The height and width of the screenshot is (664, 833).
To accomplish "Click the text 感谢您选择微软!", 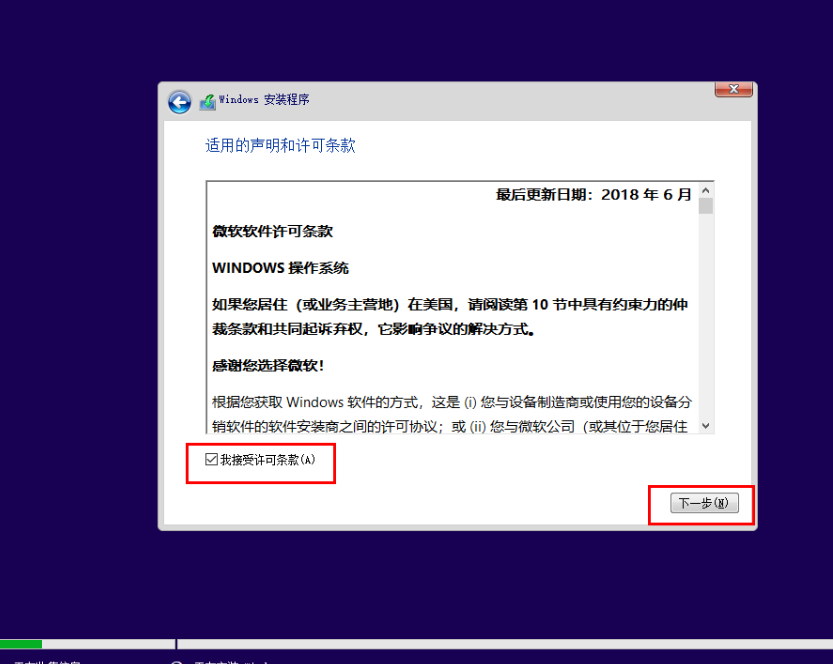I will tap(268, 365).
